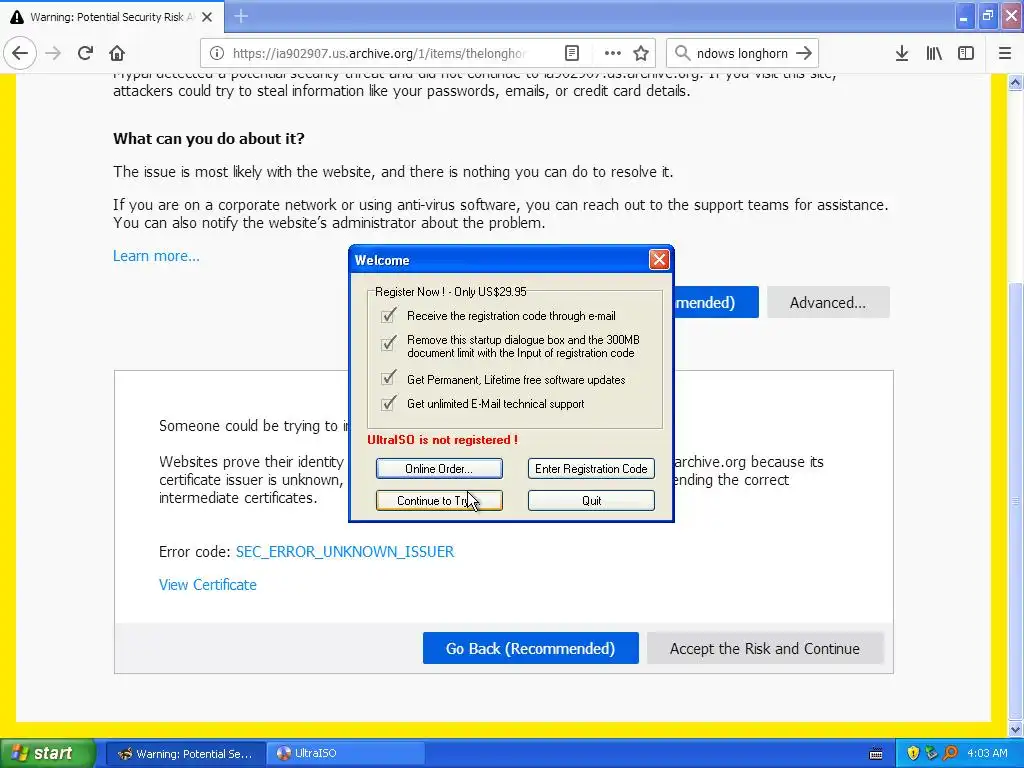The height and width of the screenshot is (768, 1024).
Task: Click the Online Order... button
Action: pos(439,468)
